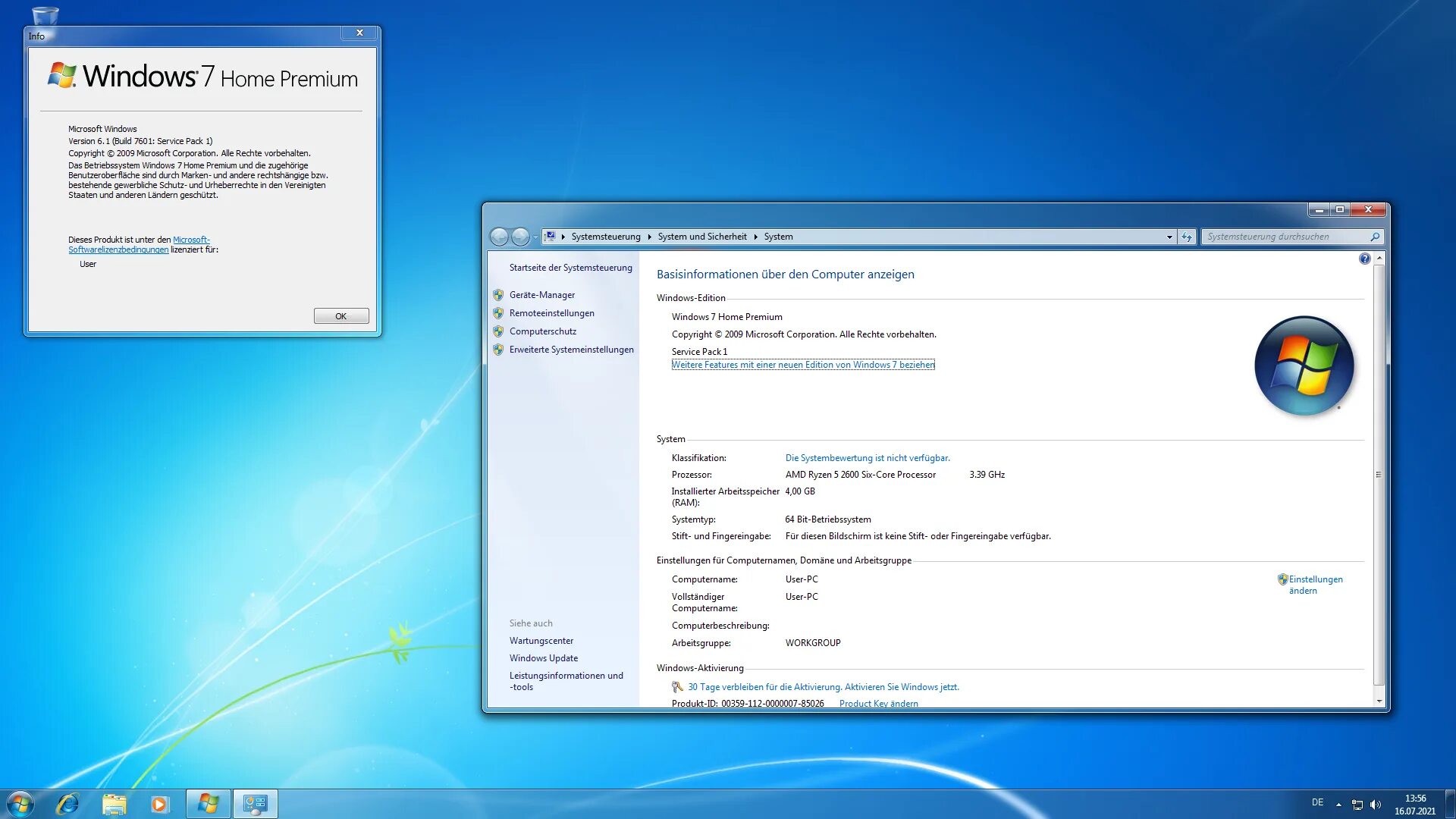Select the System breadcrumb
Viewport: 1456px width, 819px height.
click(778, 237)
